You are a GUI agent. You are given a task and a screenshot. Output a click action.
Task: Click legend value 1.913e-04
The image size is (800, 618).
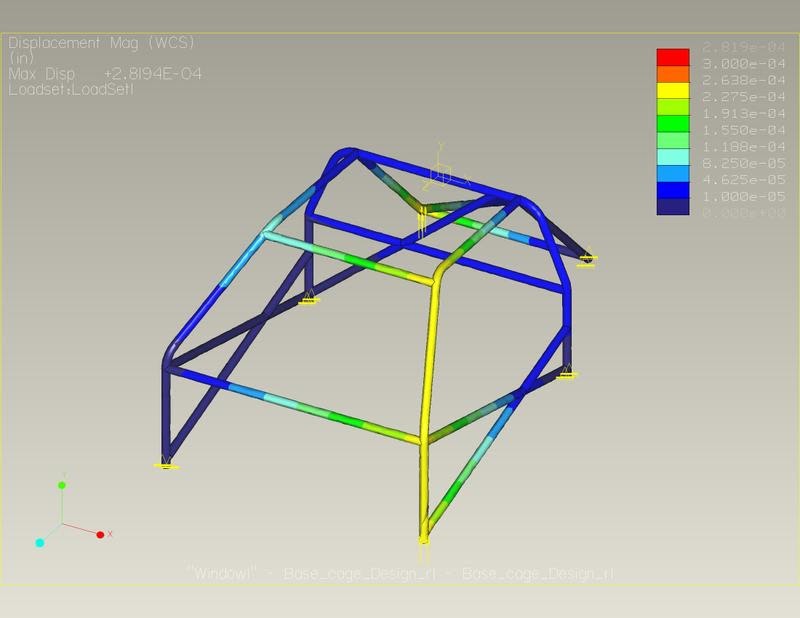click(x=743, y=113)
